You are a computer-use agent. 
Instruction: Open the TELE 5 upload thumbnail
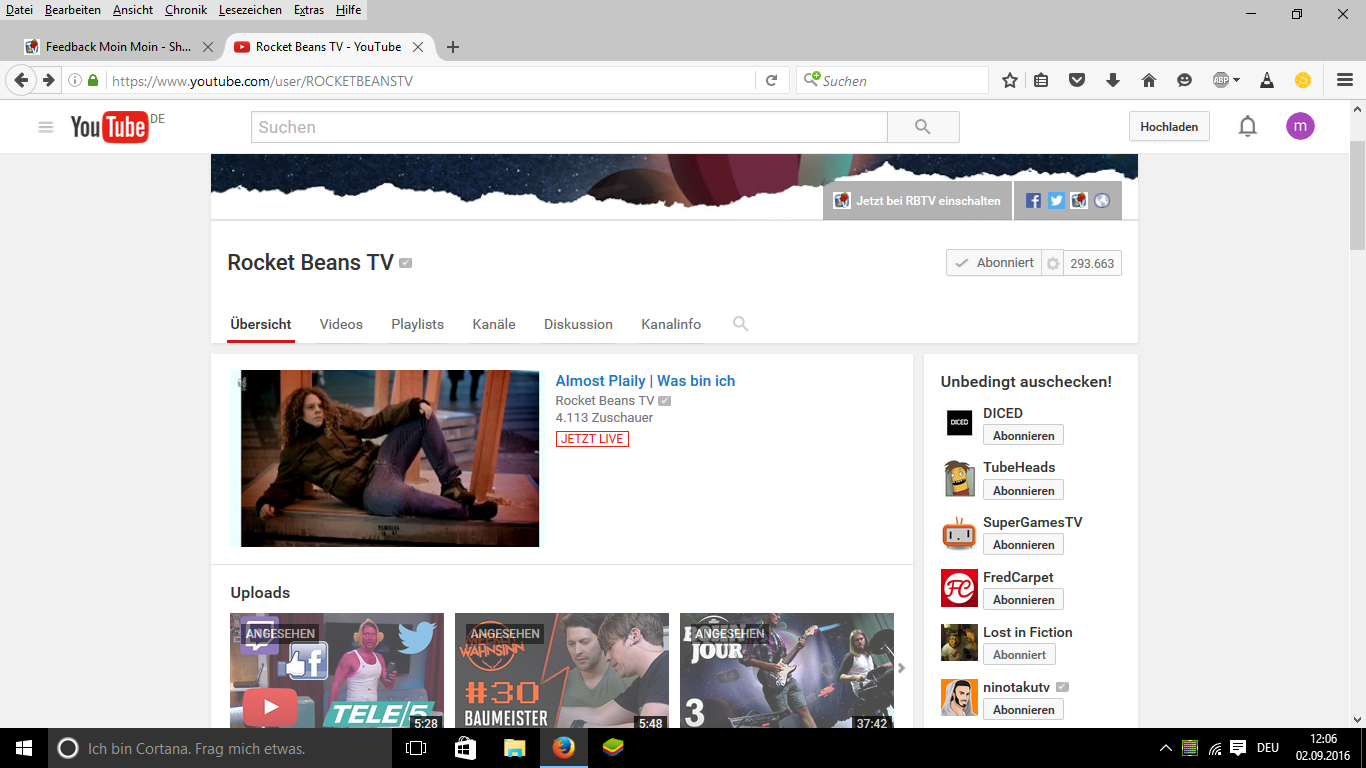pyautogui.click(x=337, y=671)
